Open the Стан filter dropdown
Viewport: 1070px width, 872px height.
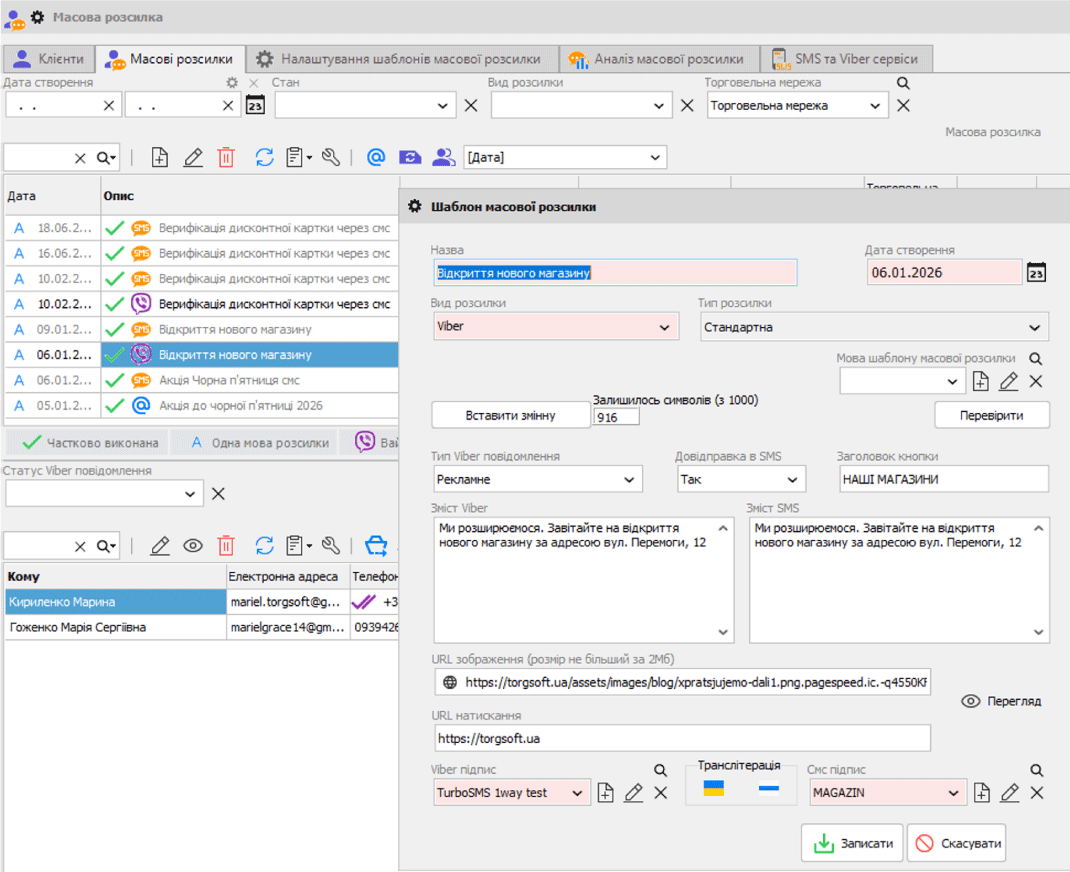tap(442, 106)
